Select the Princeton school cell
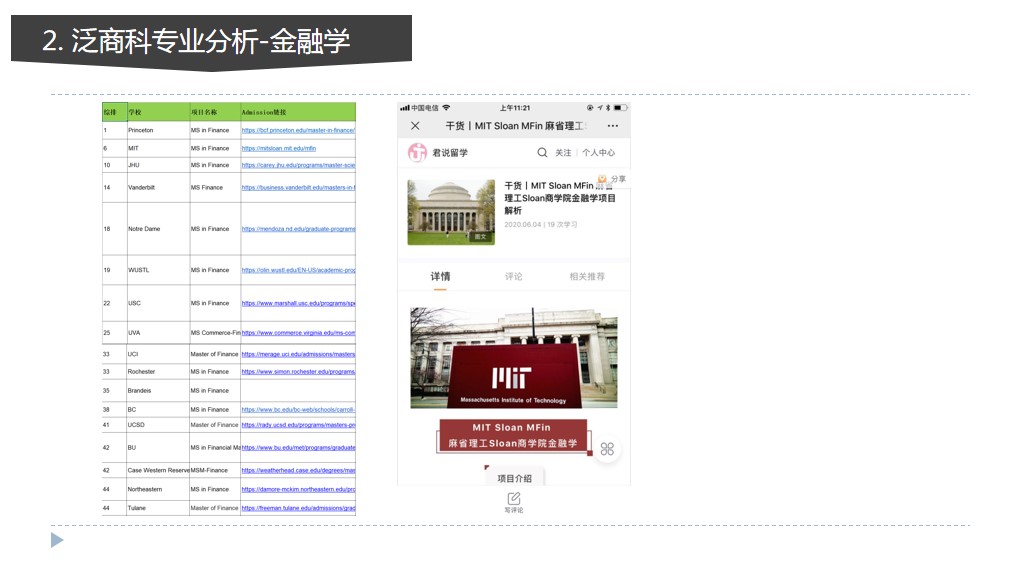This screenshot has width=1020, height=567. (x=158, y=130)
